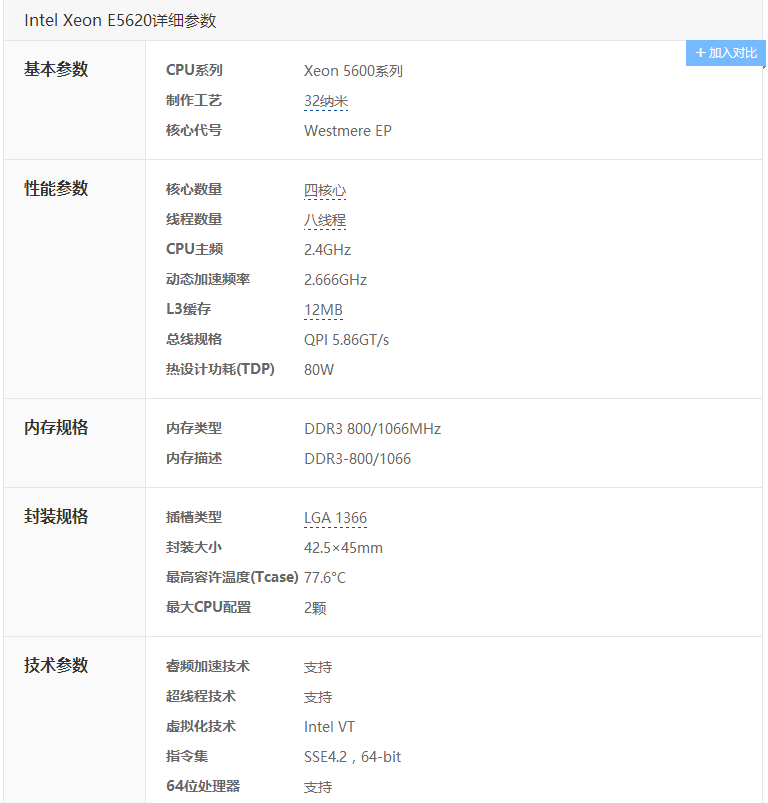Select the 插槽类型 label

[x=194, y=517]
